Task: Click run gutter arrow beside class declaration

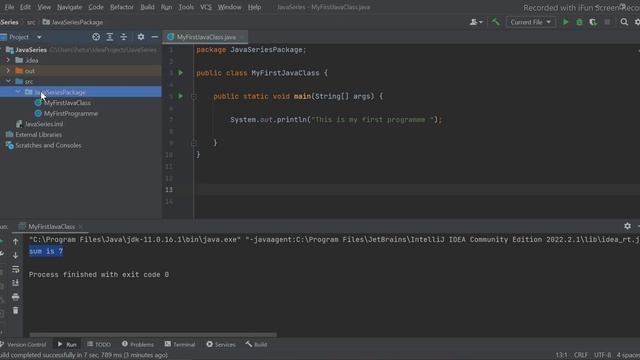Action: click(180, 73)
